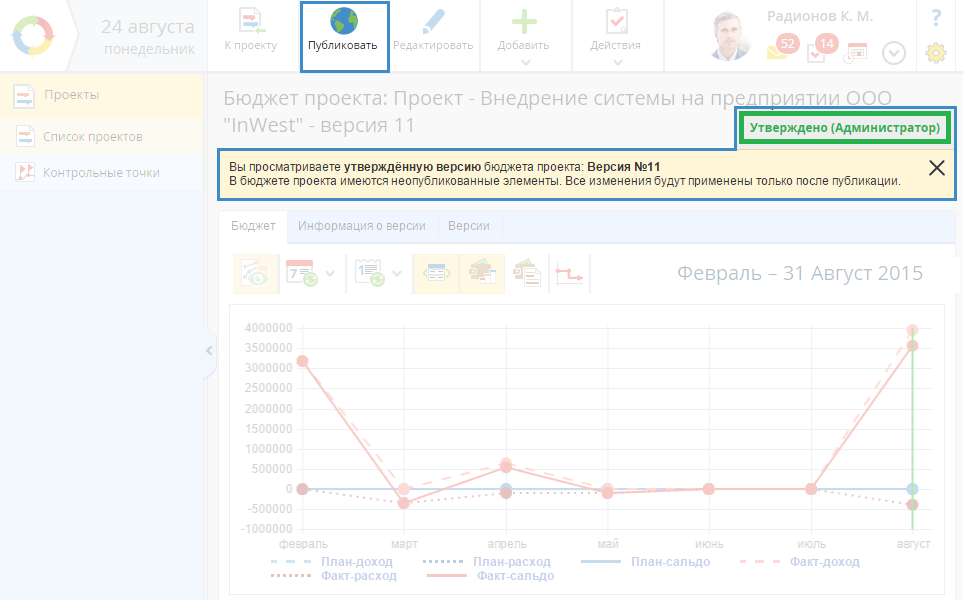Screen dimensions: 963x600
Task: Click the 4000000 y-axis label
Action: [268, 328]
